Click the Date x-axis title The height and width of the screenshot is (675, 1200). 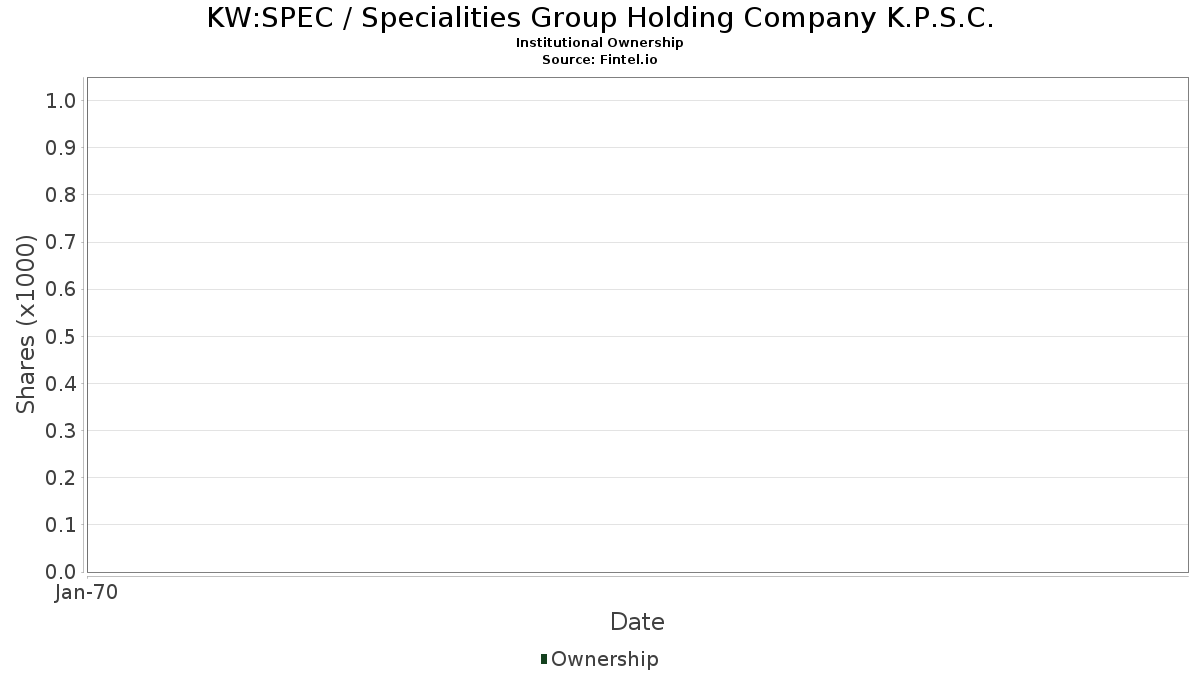click(x=637, y=622)
